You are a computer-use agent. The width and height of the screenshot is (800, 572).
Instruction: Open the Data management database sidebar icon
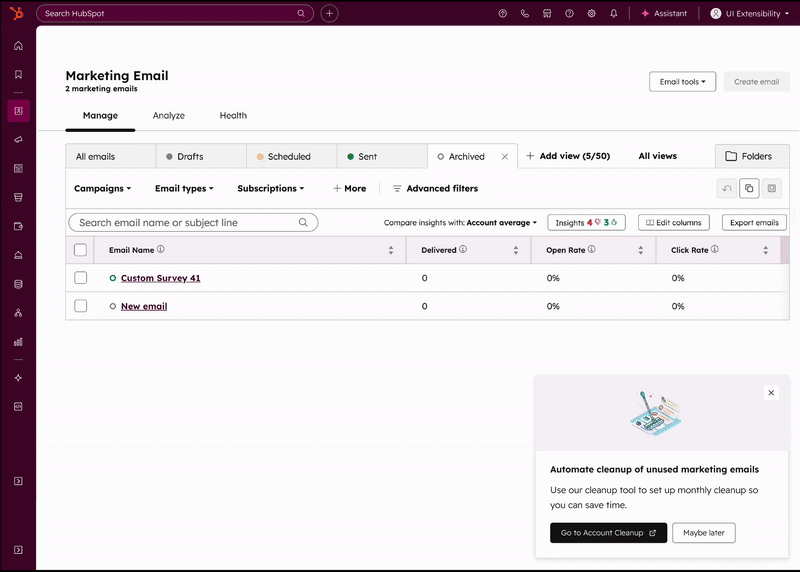[x=18, y=284]
